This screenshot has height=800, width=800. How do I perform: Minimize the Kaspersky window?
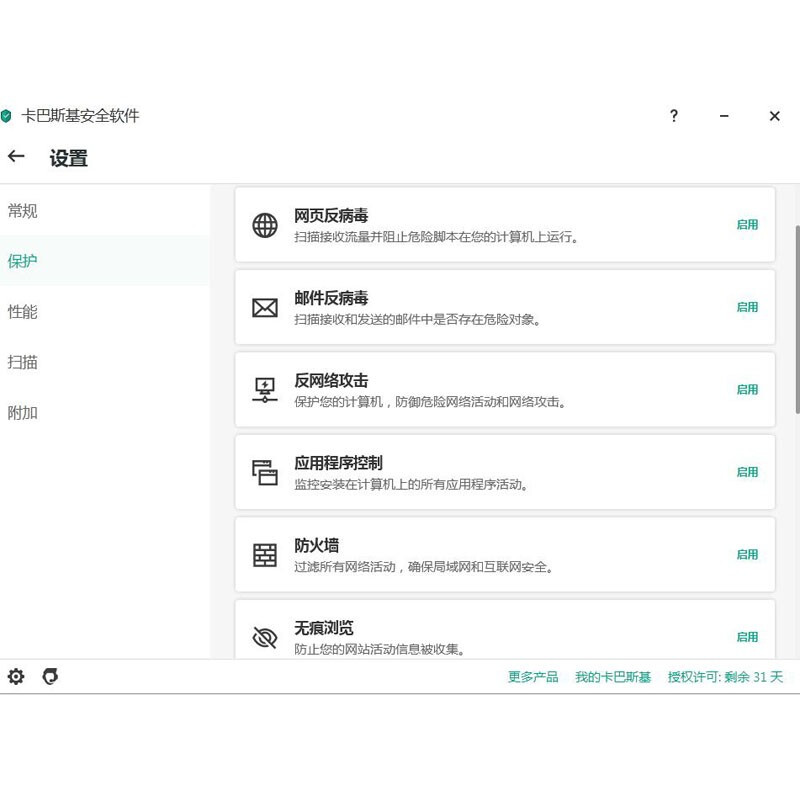tap(723, 116)
